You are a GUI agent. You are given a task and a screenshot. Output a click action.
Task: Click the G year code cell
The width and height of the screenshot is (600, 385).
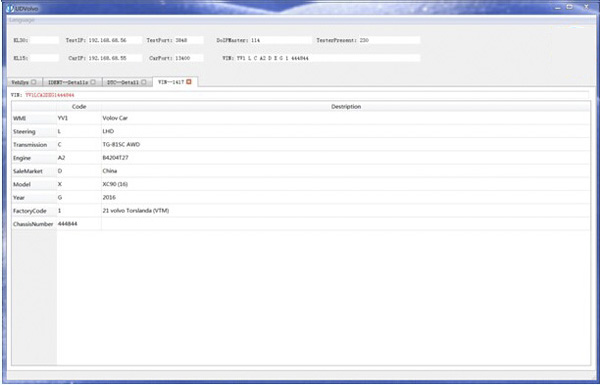pyautogui.click(x=79, y=197)
